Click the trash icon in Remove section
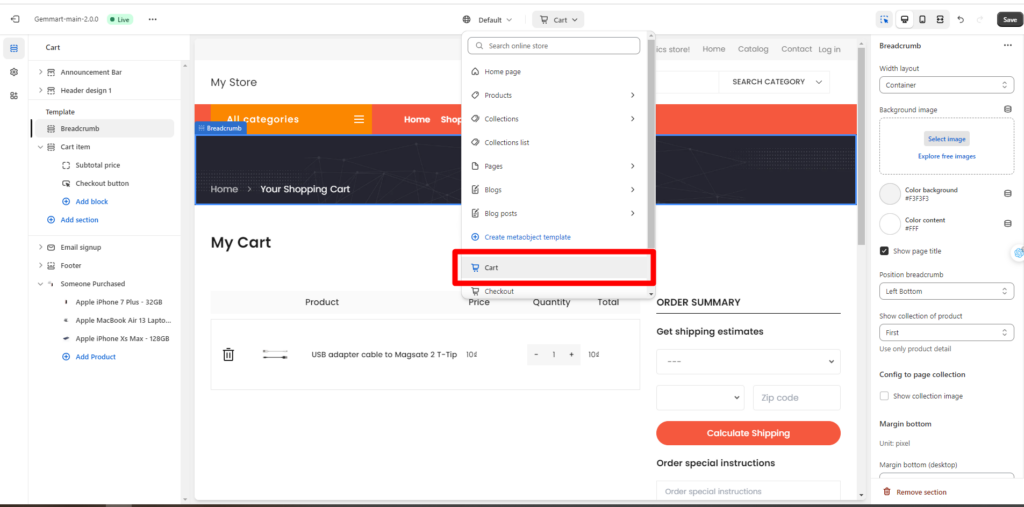Viewport: 1024px width, 507px height. pos(886,492)
